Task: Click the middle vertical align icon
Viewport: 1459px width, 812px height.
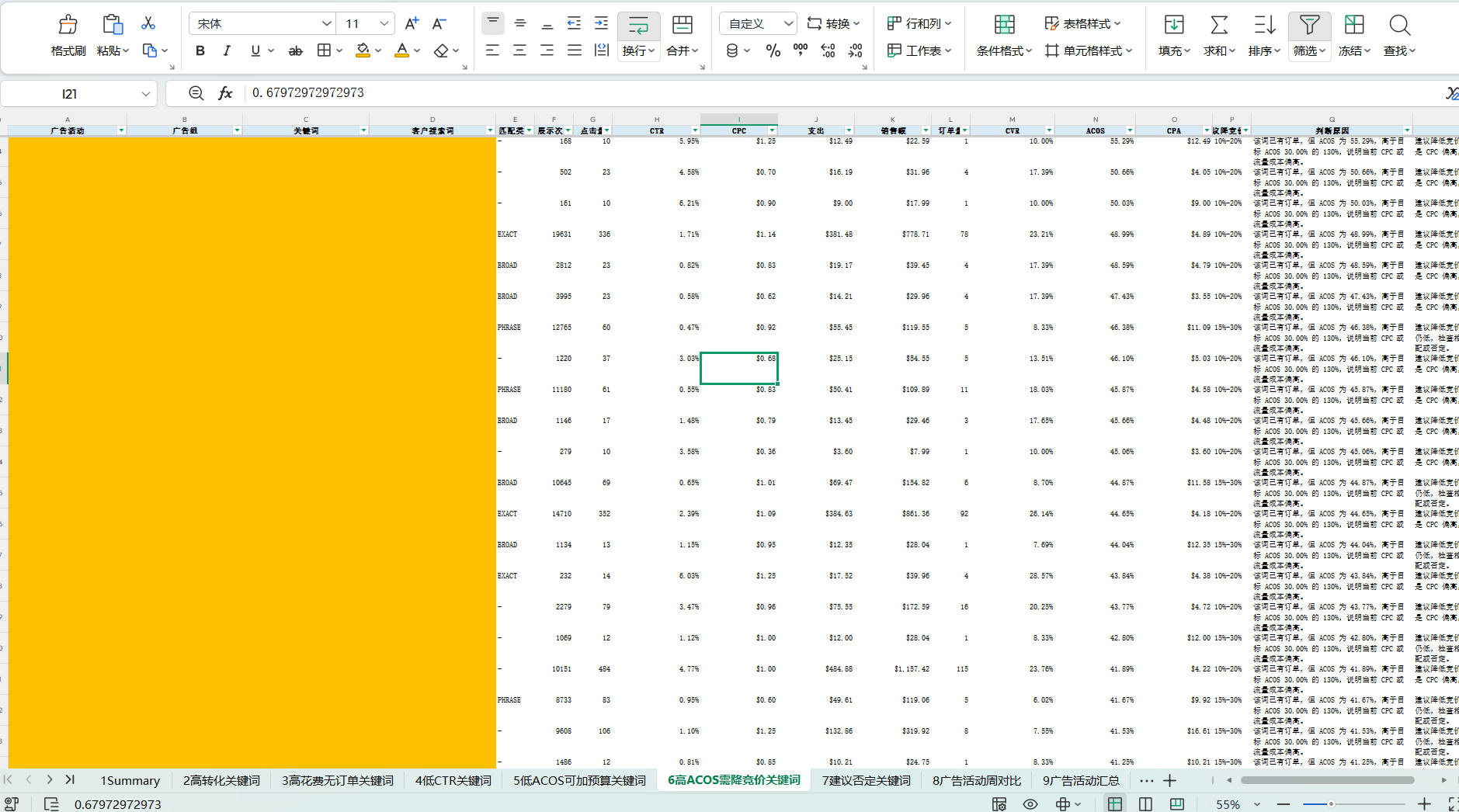Action: click(520, 23)
